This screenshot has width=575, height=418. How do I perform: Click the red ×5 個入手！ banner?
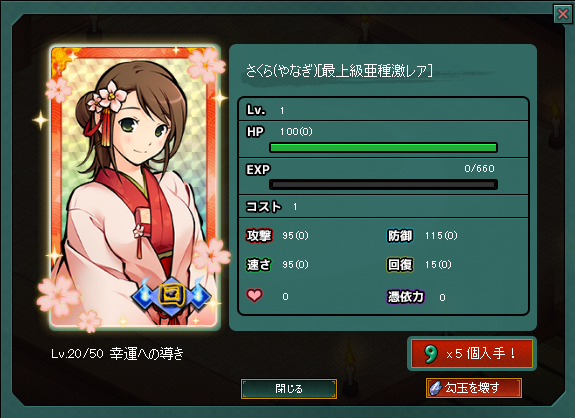coord(472,353)
